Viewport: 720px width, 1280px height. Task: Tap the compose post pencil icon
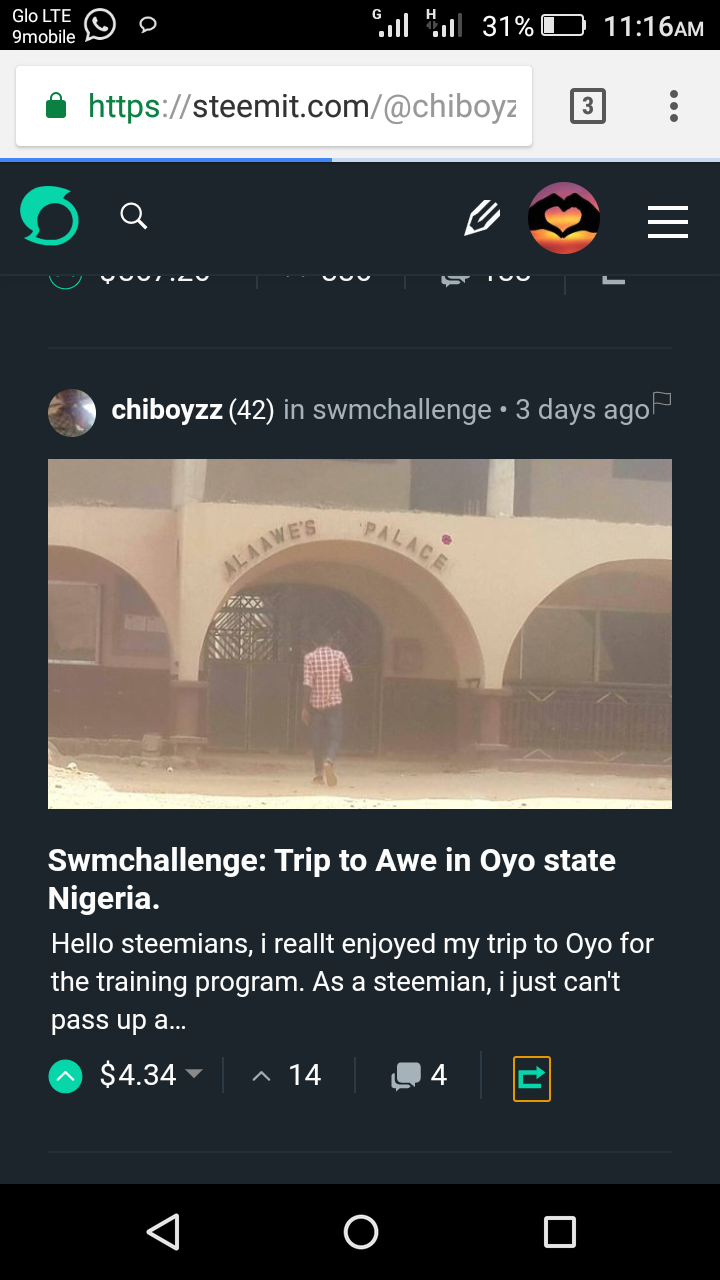[x=482, y=218]
